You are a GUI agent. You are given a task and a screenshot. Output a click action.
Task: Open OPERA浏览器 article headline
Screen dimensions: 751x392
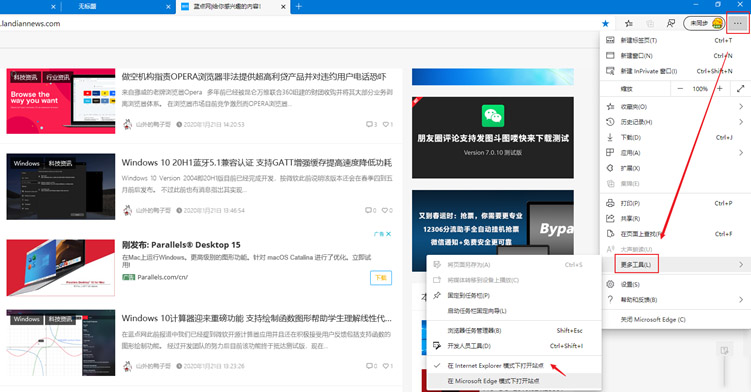click(254, 77)
